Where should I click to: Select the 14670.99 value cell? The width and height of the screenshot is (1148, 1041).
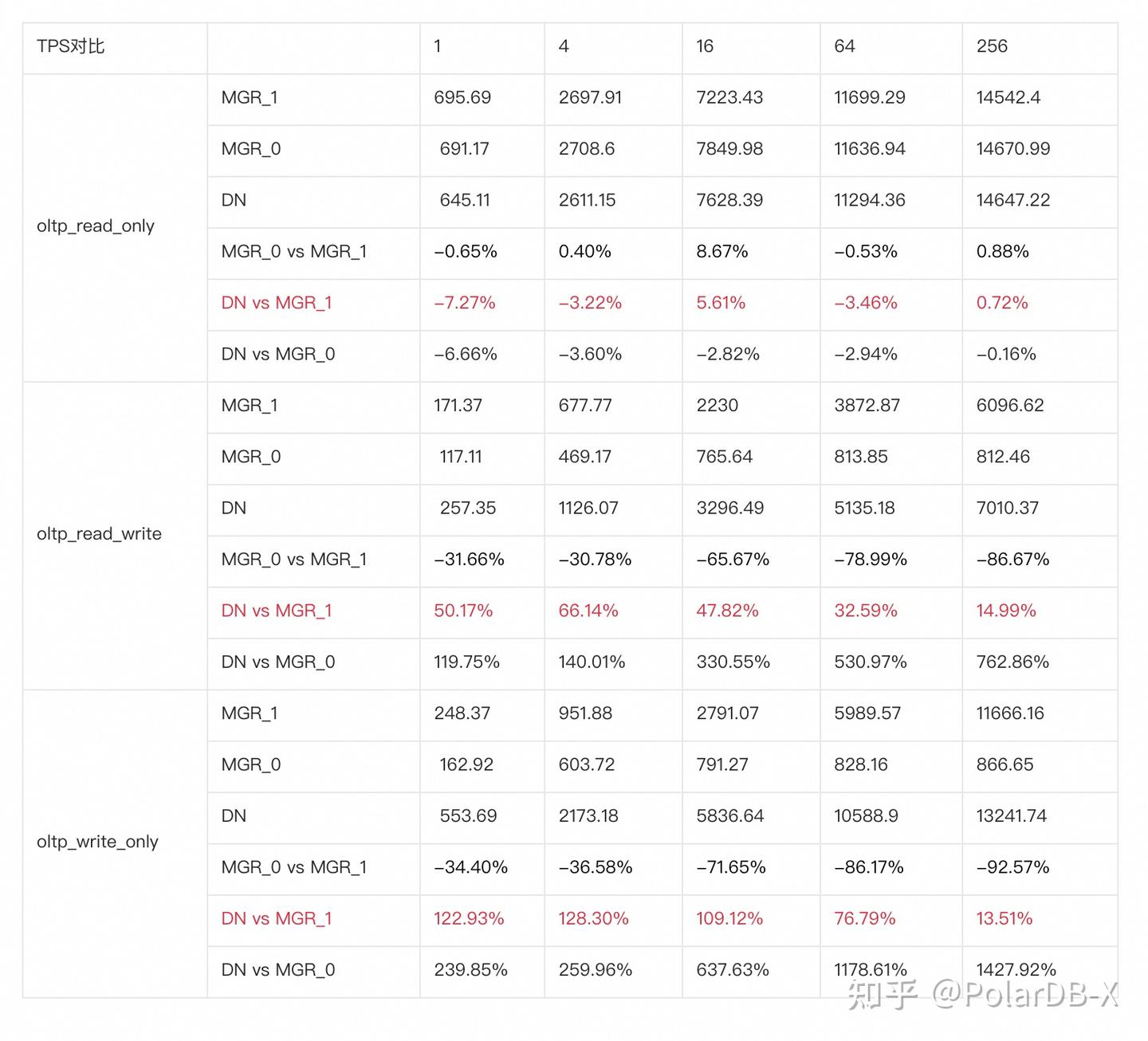click(1013, 149)
